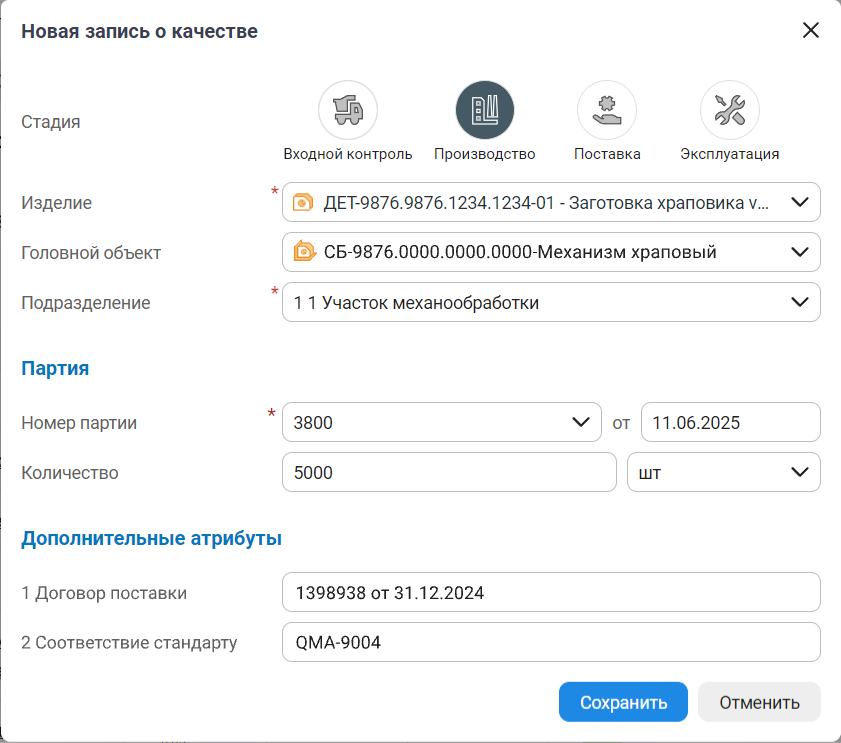Click the part icon in Изделие field
The image size is (841, 743).
point(303,202)
